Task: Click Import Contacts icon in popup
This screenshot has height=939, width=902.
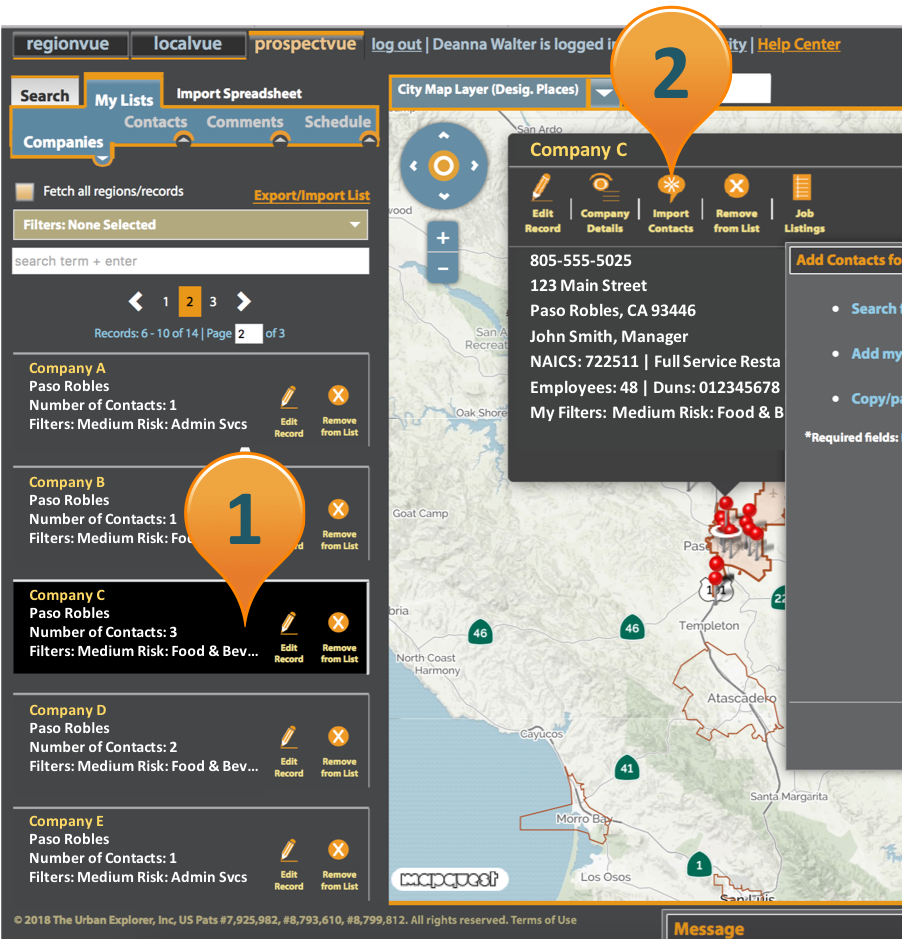Action: point(670,204)
